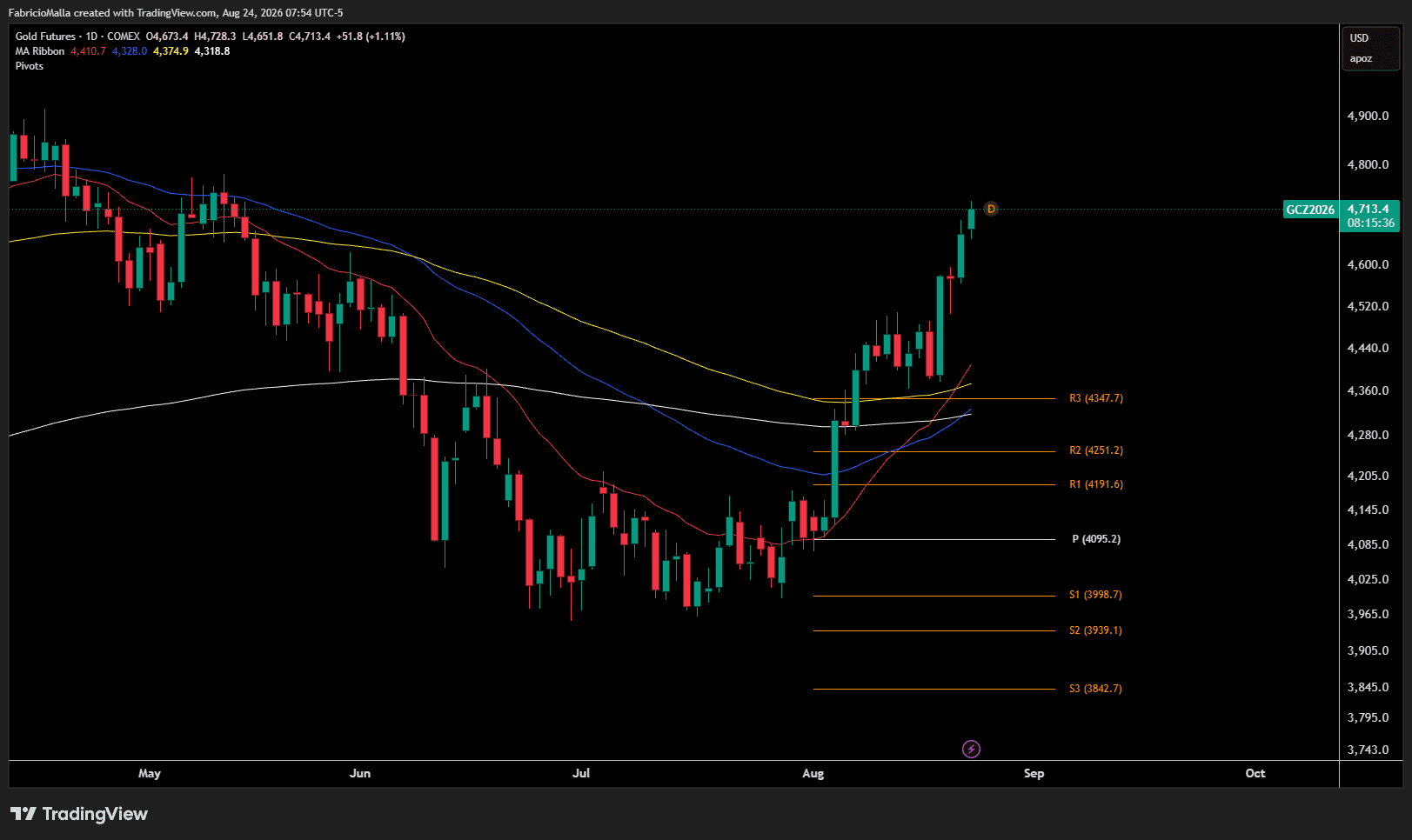Click the Aug label on the time axis

pos(813,773)
